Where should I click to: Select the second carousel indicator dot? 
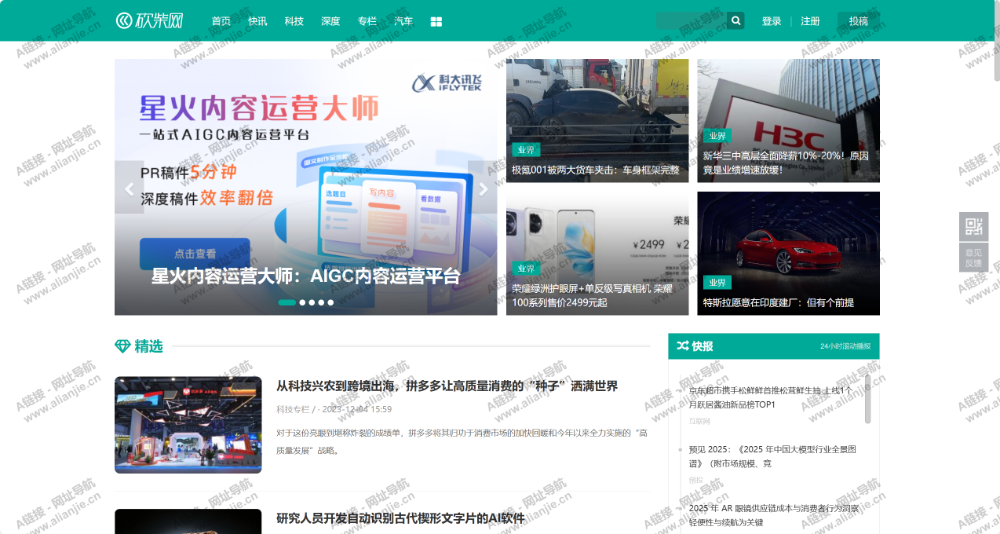[302, 302]
